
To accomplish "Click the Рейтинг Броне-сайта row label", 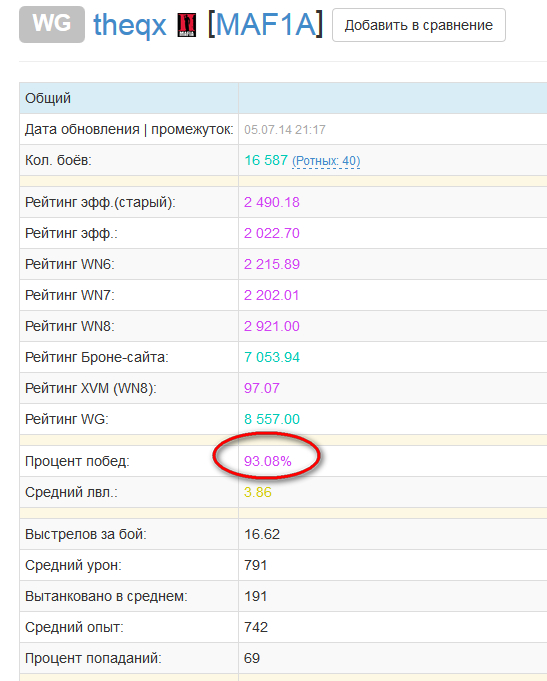I will (96, 357).
